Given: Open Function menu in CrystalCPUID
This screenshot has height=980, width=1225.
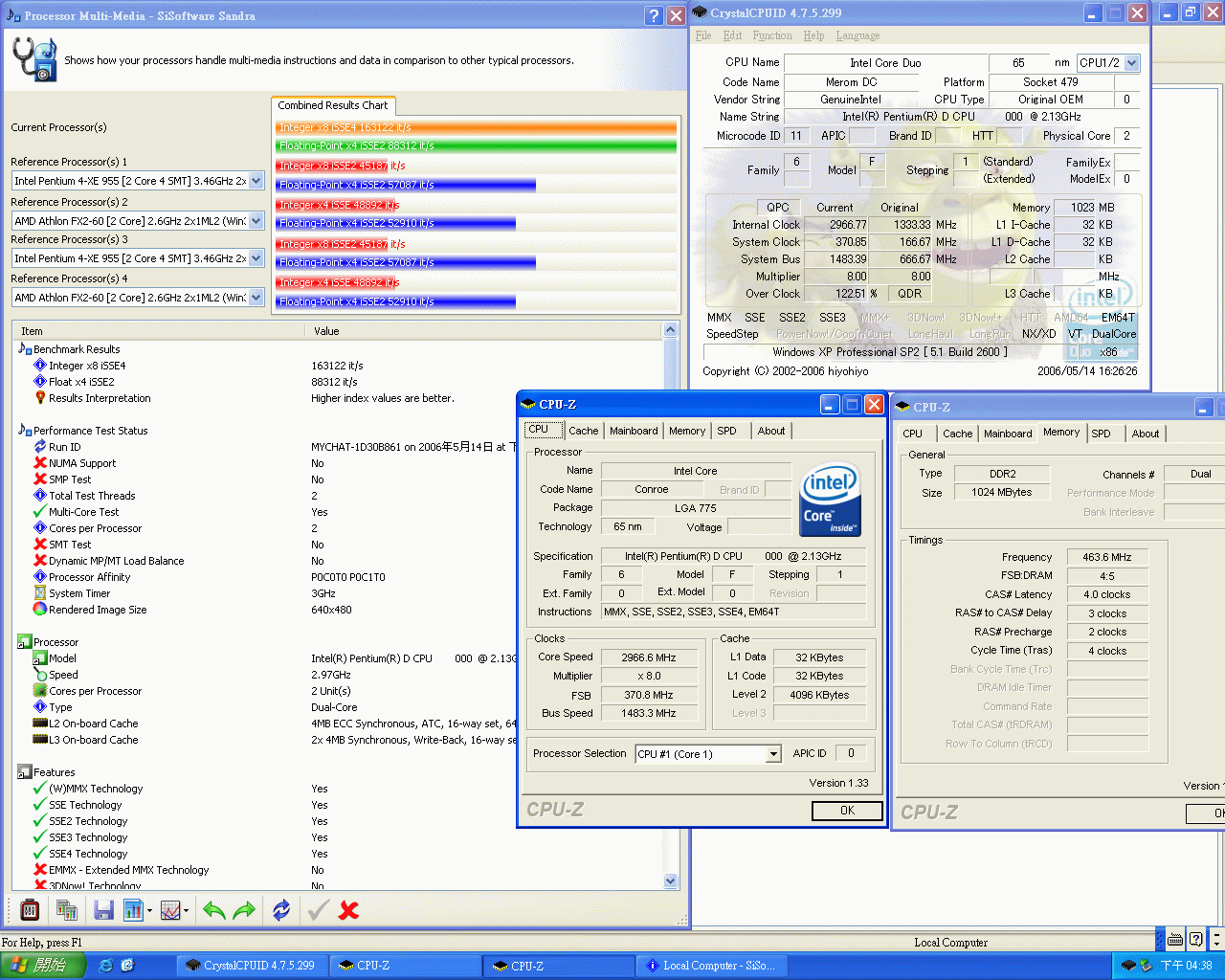Looking at the screenshot, I should point(772,35).
